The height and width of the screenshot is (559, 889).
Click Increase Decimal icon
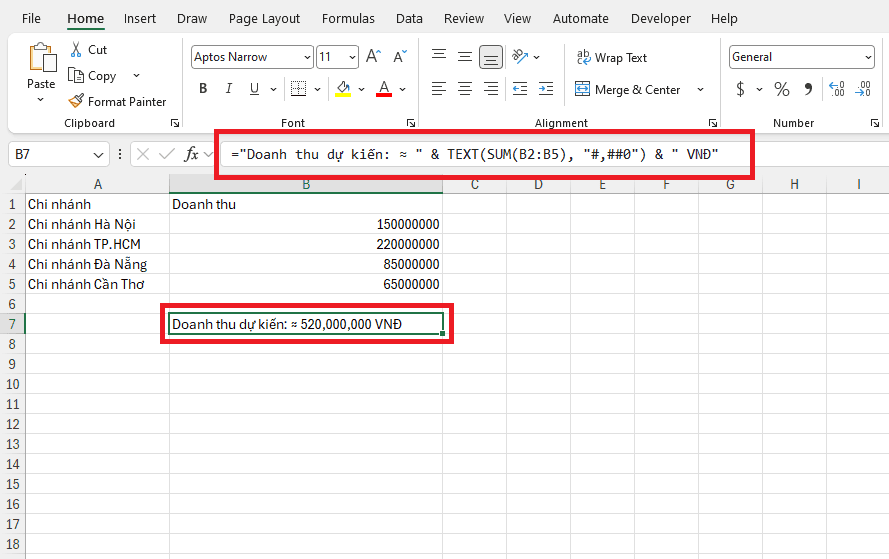point(837,89)
